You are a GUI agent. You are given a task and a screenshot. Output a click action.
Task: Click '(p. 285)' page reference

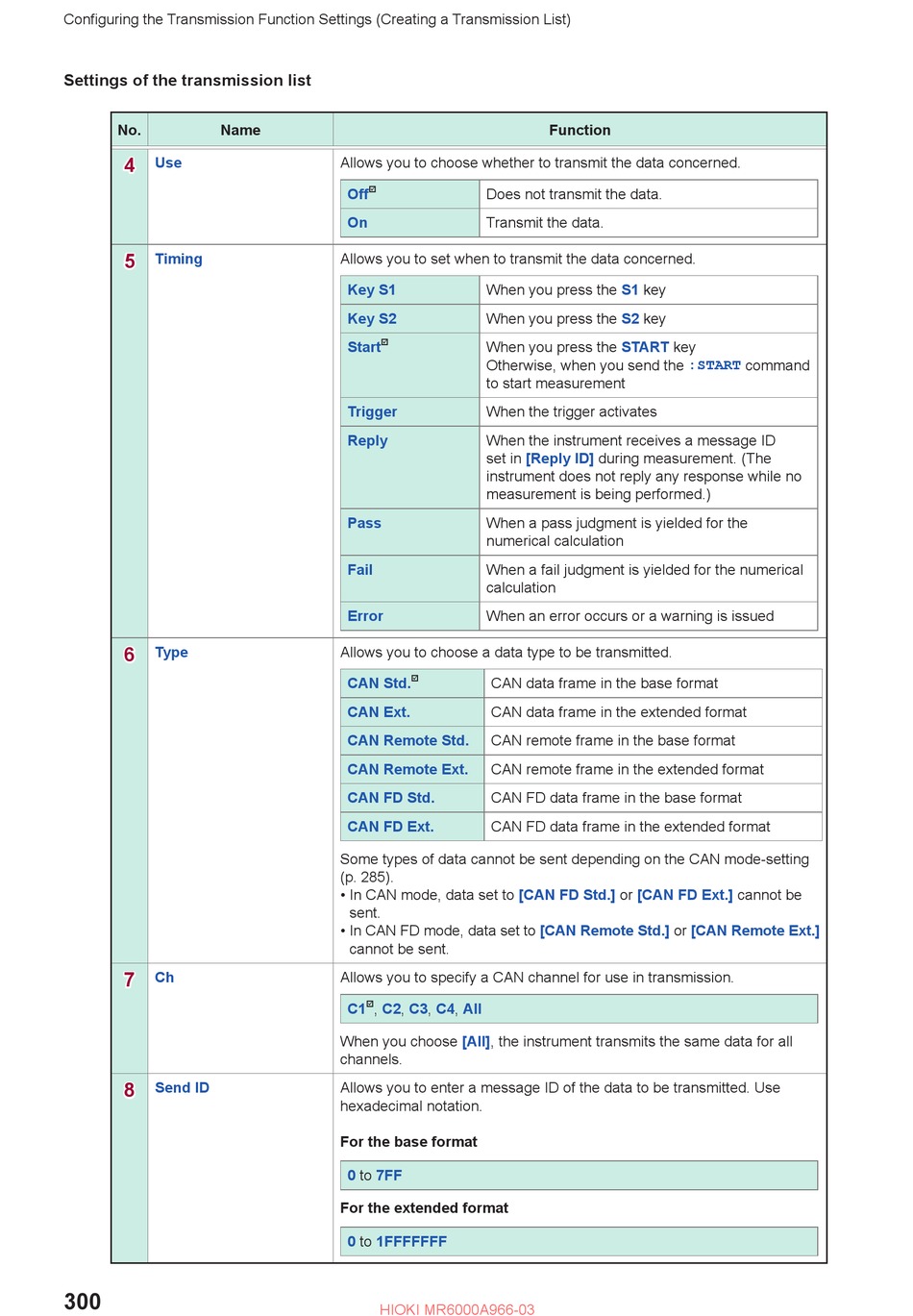pyautogui.click(x=366, y=878)
